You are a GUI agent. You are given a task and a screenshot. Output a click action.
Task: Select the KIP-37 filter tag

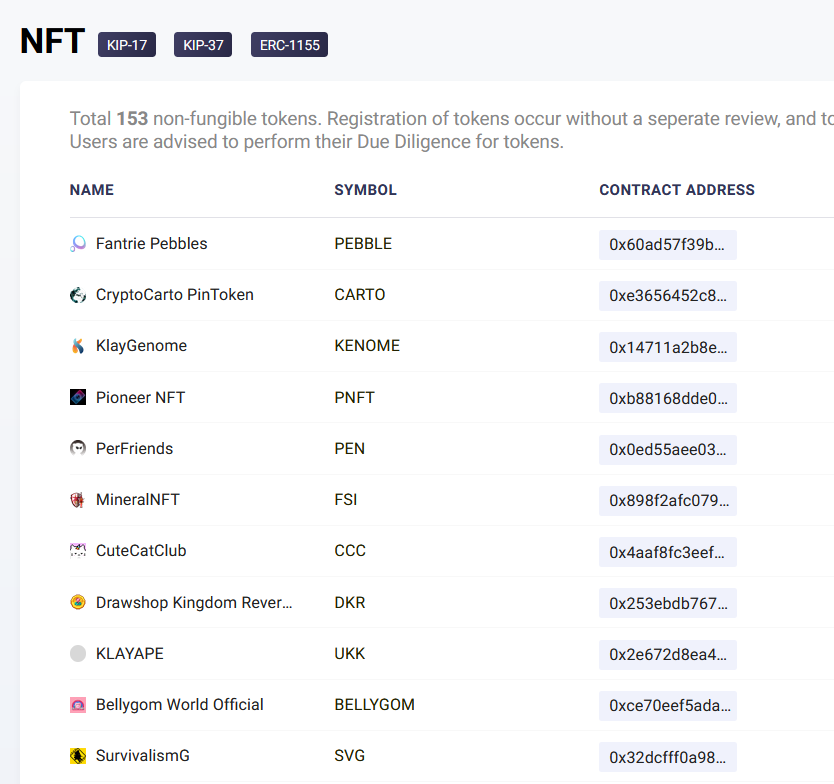pyautogui.click(x=203, y=45)
